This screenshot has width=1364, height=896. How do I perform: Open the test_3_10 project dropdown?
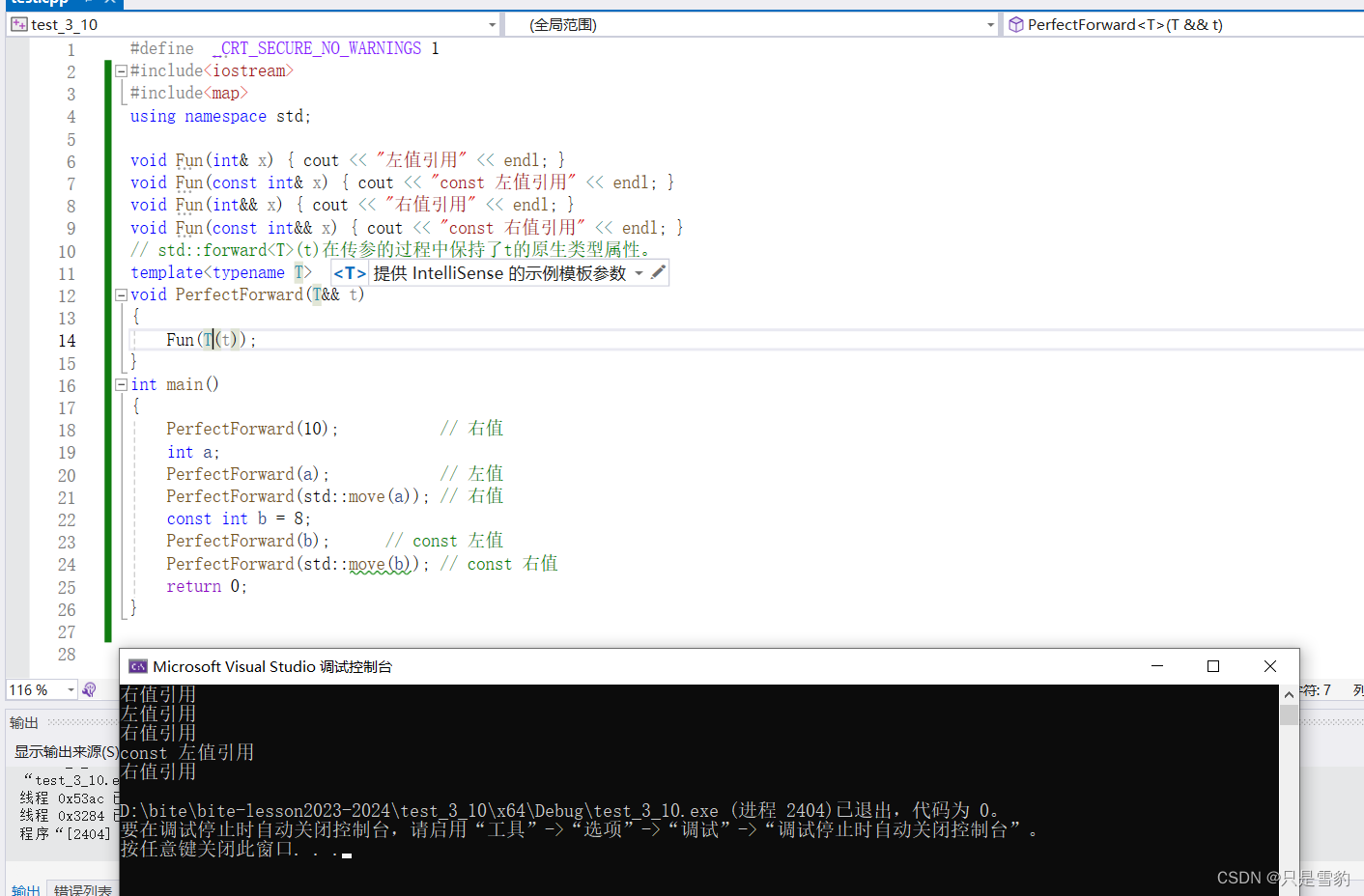point(255,24)
